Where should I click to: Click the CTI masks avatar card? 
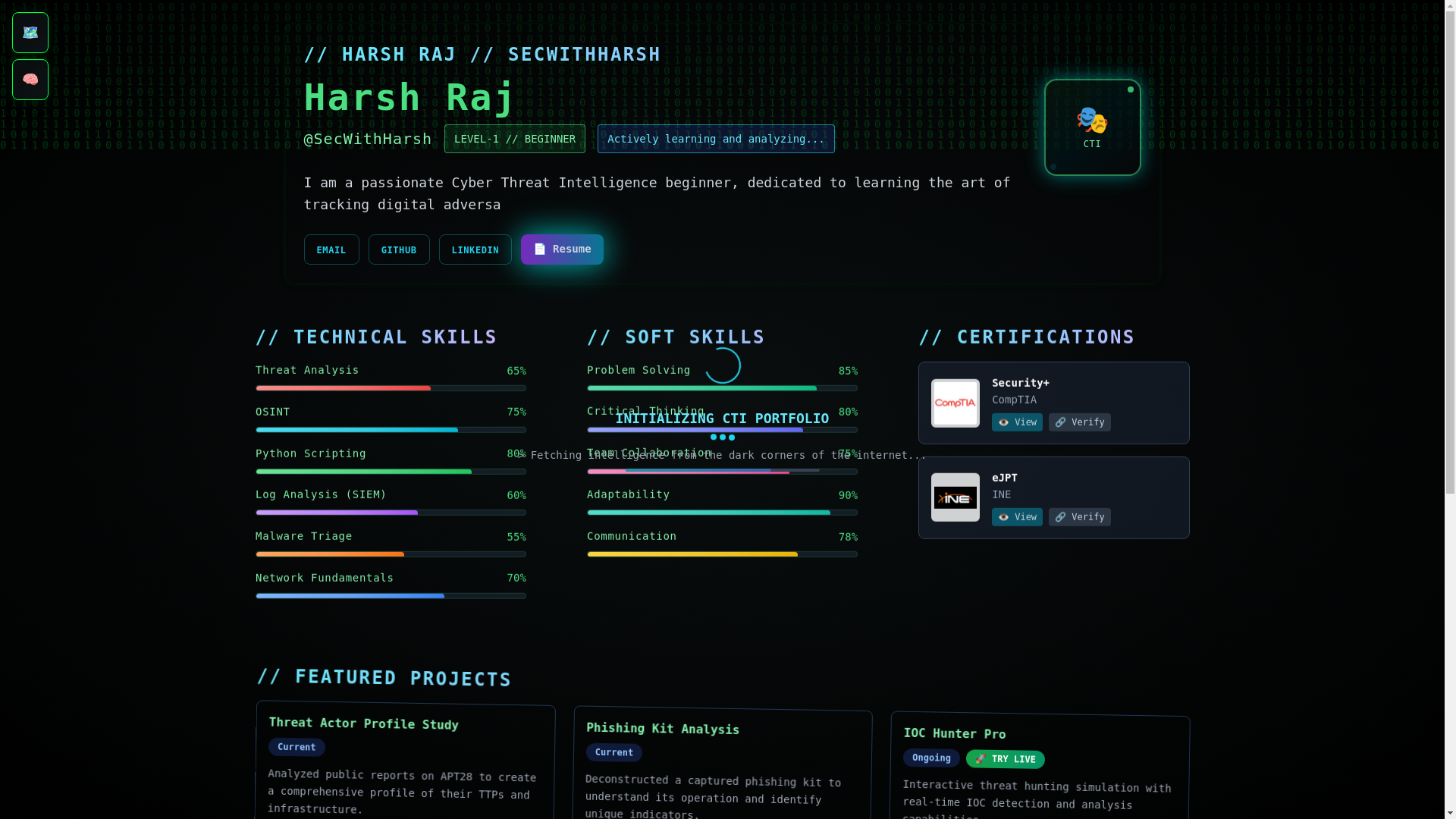click(1092, 127)
